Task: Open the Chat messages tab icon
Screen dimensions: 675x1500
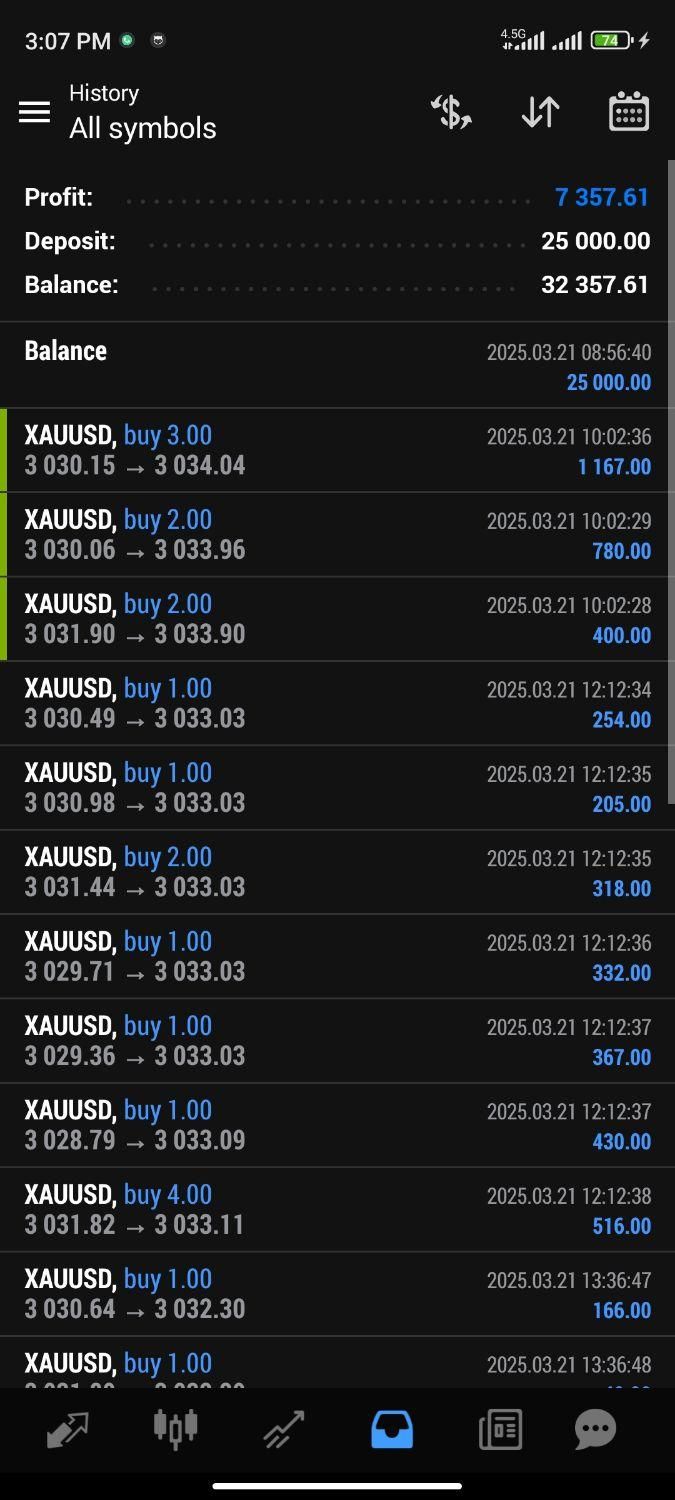Action: (595, 1430)
